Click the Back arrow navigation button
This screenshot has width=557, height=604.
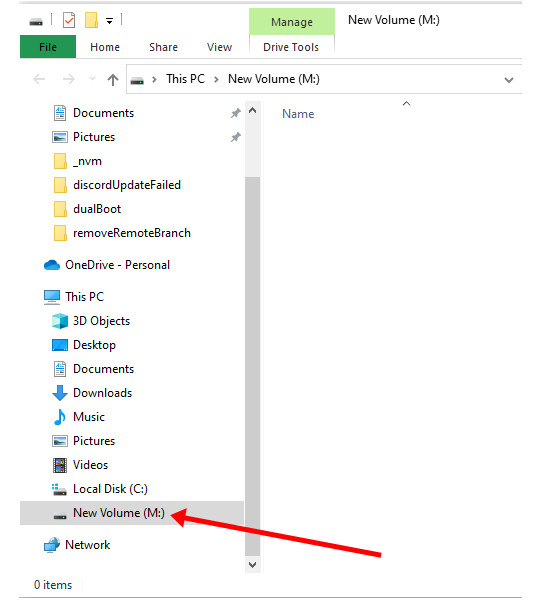pos(39,79)
